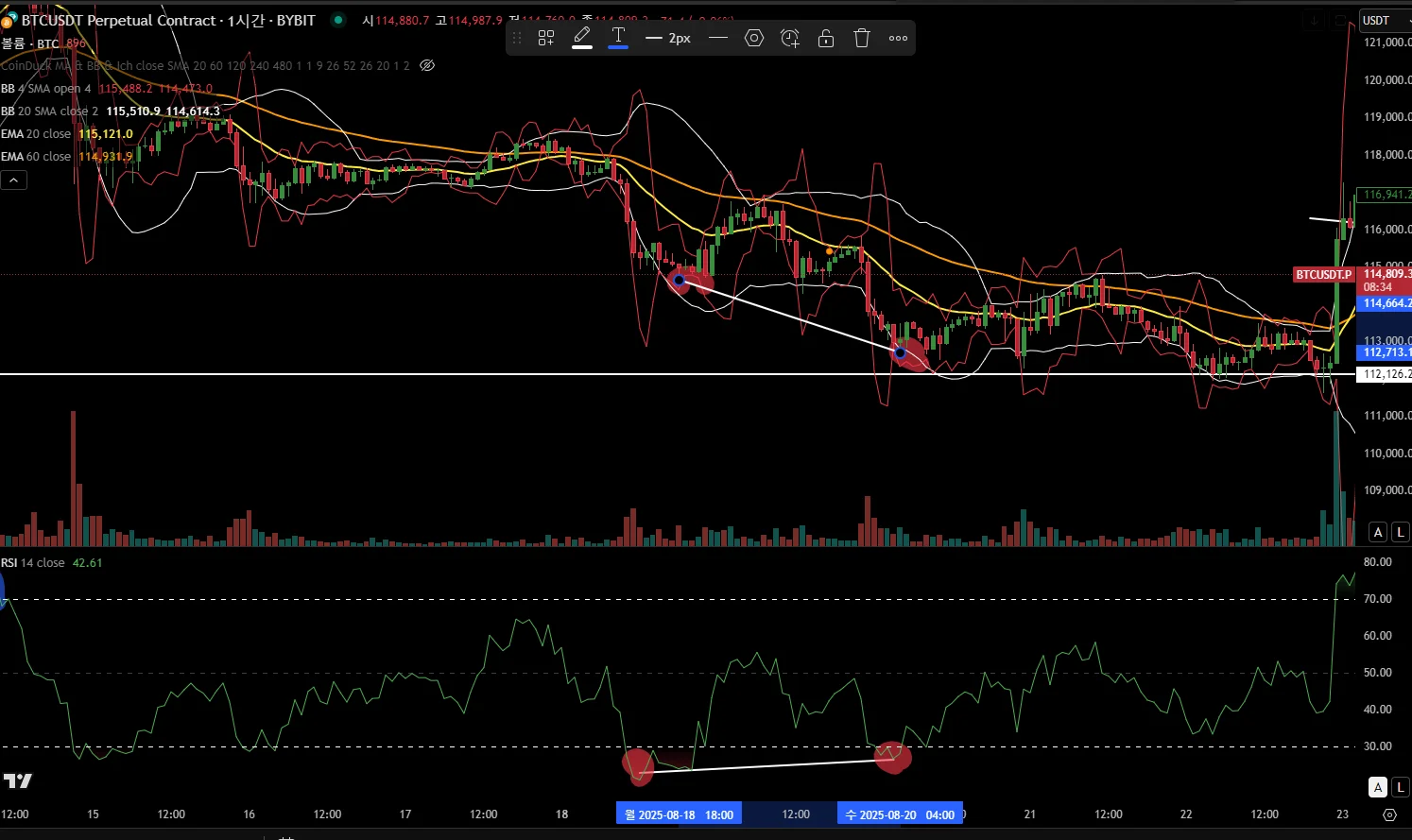This screenshot has height=840, width=1412.
Task: Click the second trend line anchor on price chart
Action: pos(900,352)
